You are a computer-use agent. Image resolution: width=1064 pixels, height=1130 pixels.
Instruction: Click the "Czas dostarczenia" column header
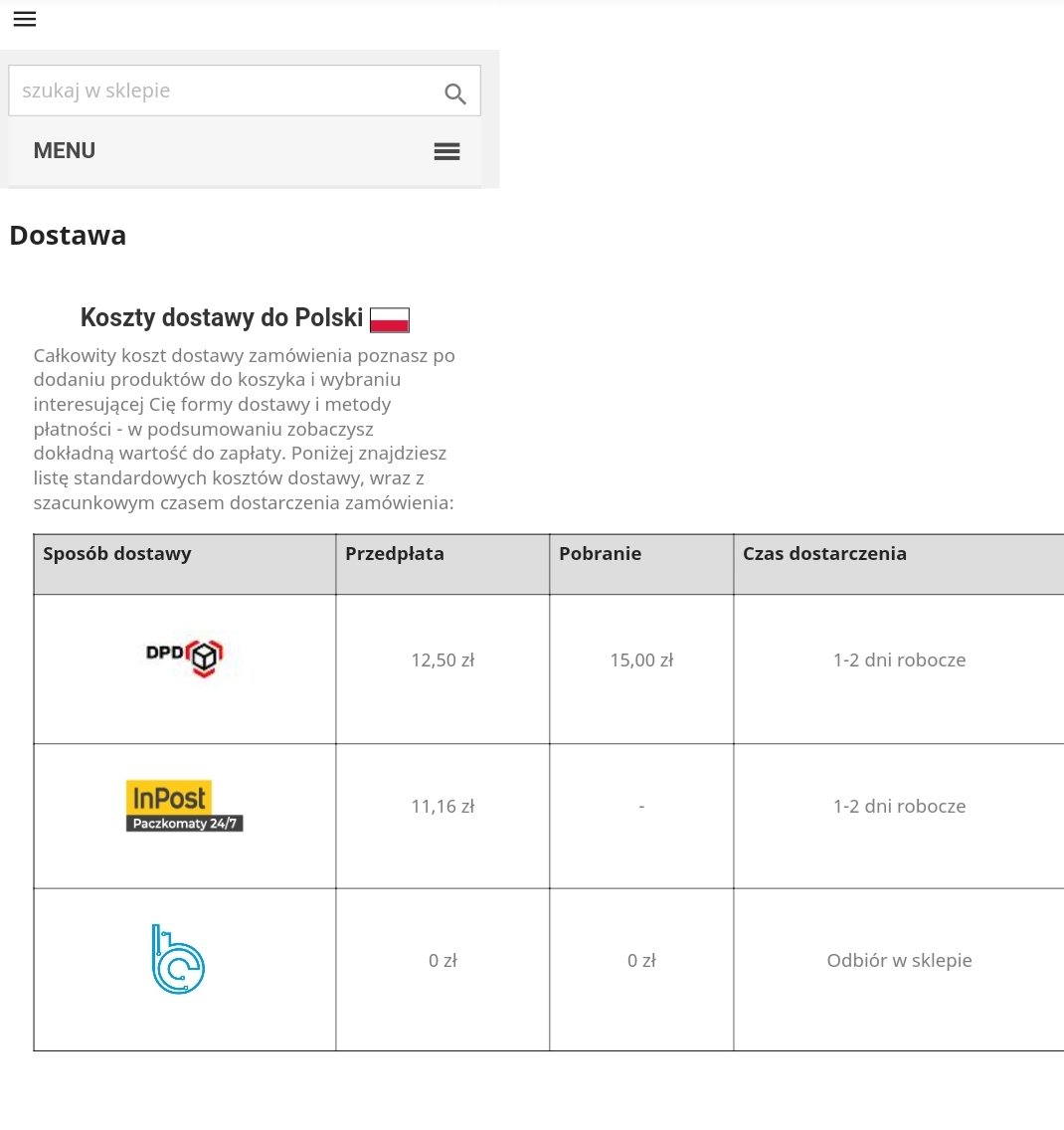pos(824,554)
